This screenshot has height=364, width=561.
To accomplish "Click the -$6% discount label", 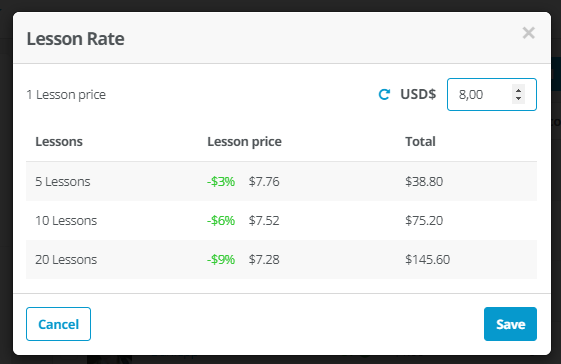I will tap(221, 220).
